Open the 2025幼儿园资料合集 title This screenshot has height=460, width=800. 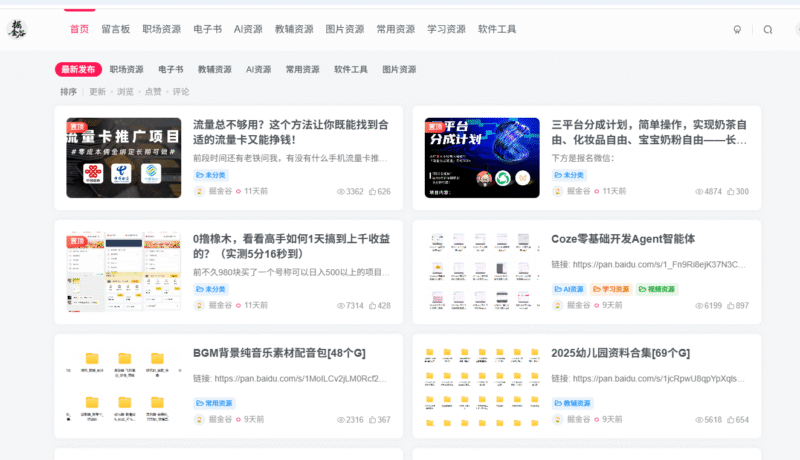coord(620,353)
